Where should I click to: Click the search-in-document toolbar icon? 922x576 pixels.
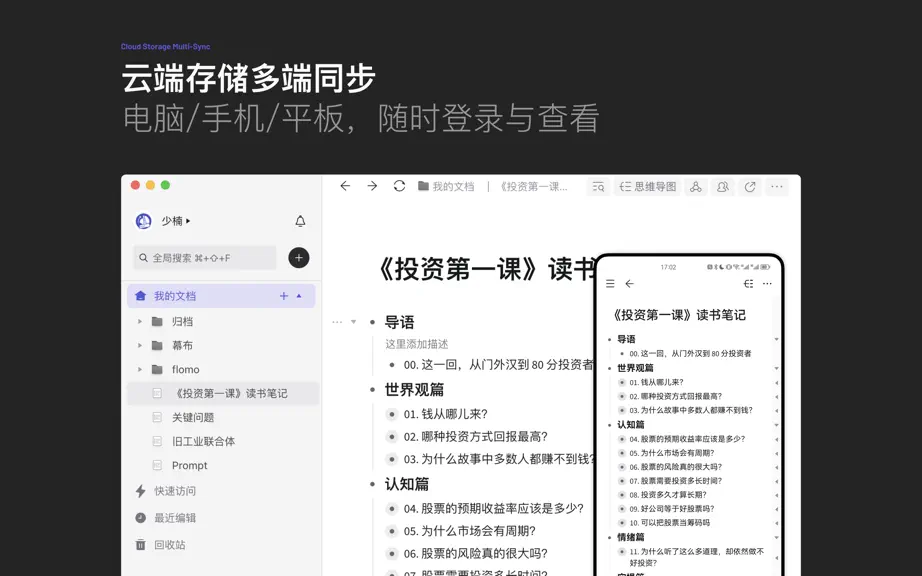[598, 187]
